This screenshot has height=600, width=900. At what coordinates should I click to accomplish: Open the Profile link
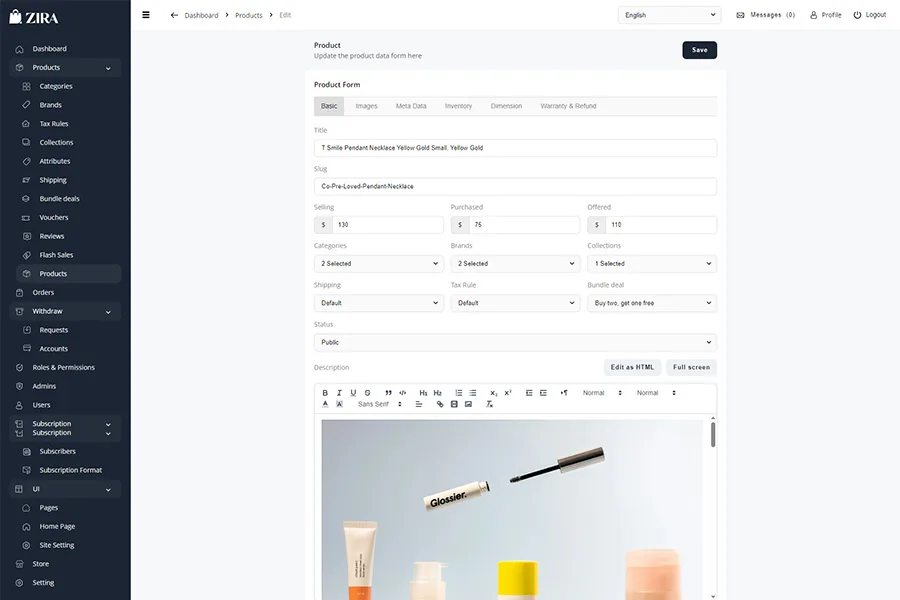(x=825, y=15)
